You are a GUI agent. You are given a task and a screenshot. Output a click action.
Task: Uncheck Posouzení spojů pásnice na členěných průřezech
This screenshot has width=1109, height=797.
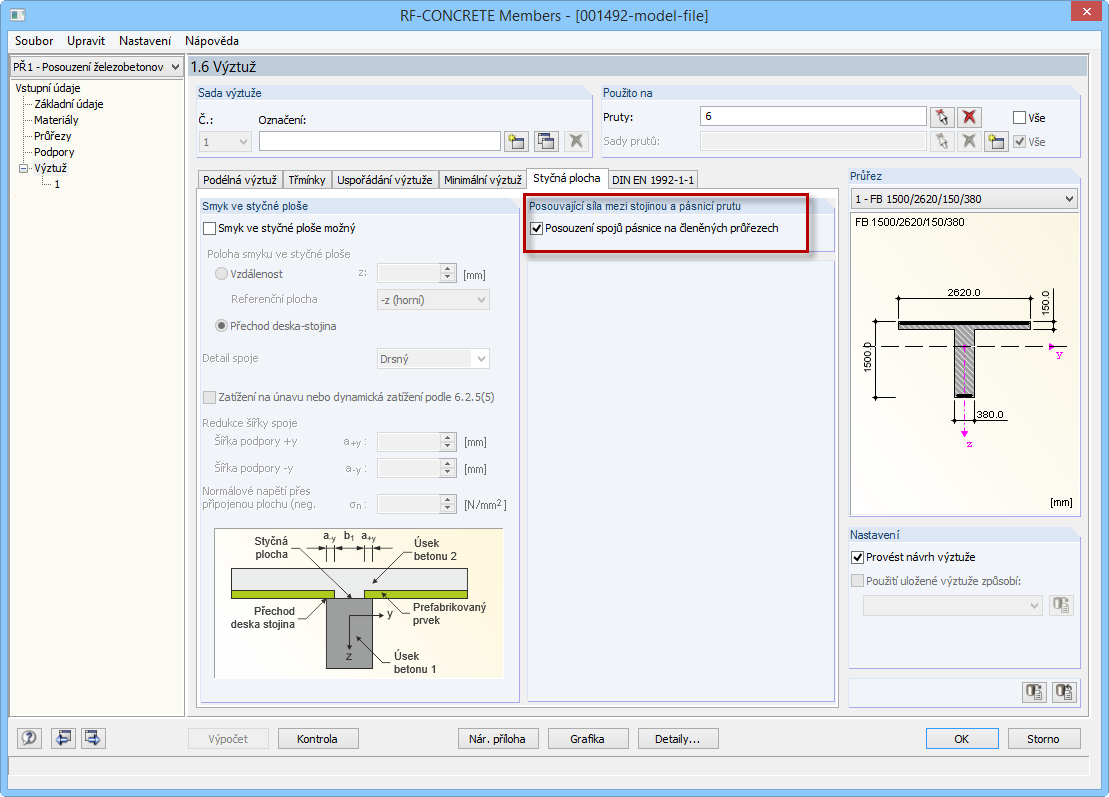pos(536,228)
